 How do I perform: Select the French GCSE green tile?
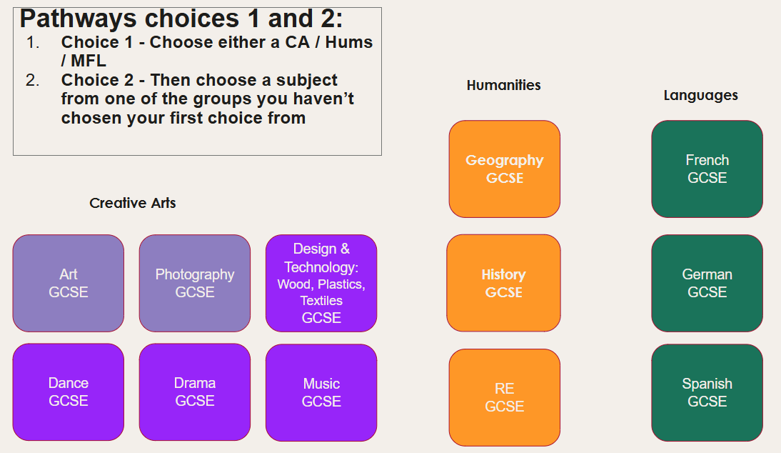point(707,169)
